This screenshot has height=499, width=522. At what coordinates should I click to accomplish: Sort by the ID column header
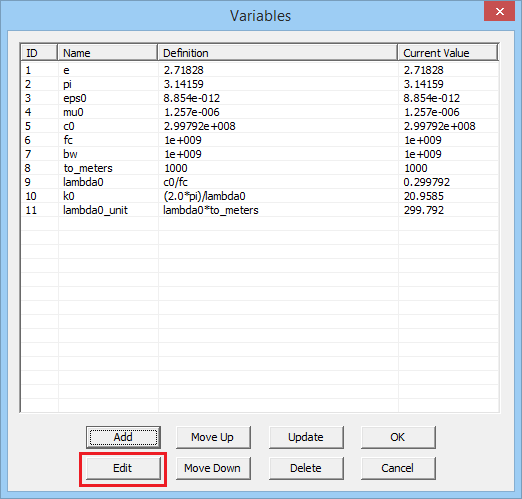coord(39,53)
